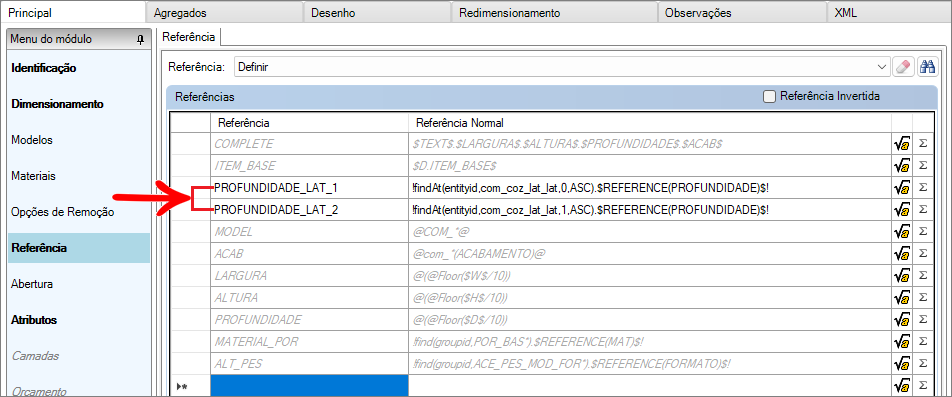This screenshot has width=952, height=397.
Task: Select the ALT_PES reference cell
Action: pyautogui.click(x=309, y=364)
